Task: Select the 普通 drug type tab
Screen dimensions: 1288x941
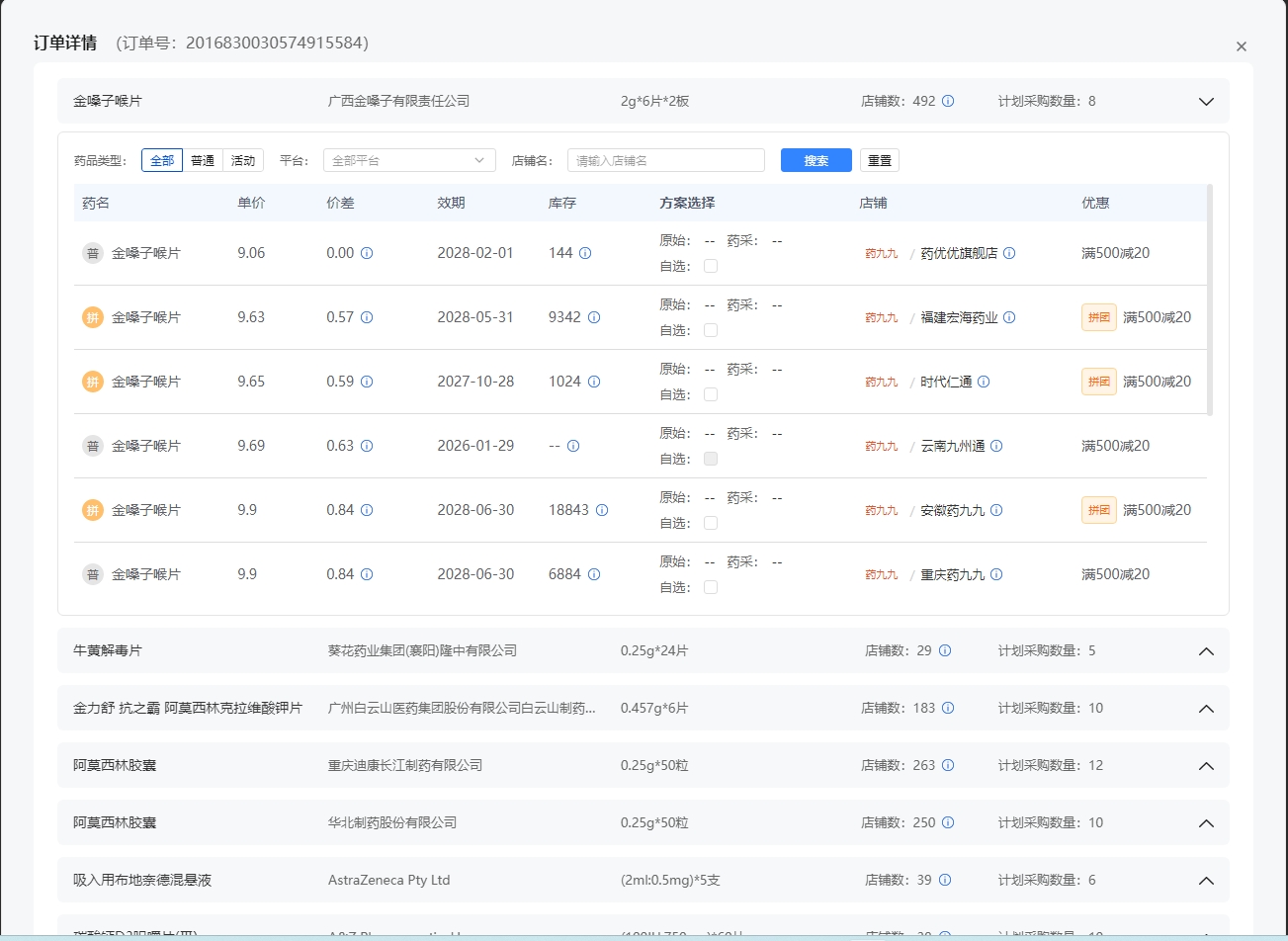Action: [x=203, y=159]
